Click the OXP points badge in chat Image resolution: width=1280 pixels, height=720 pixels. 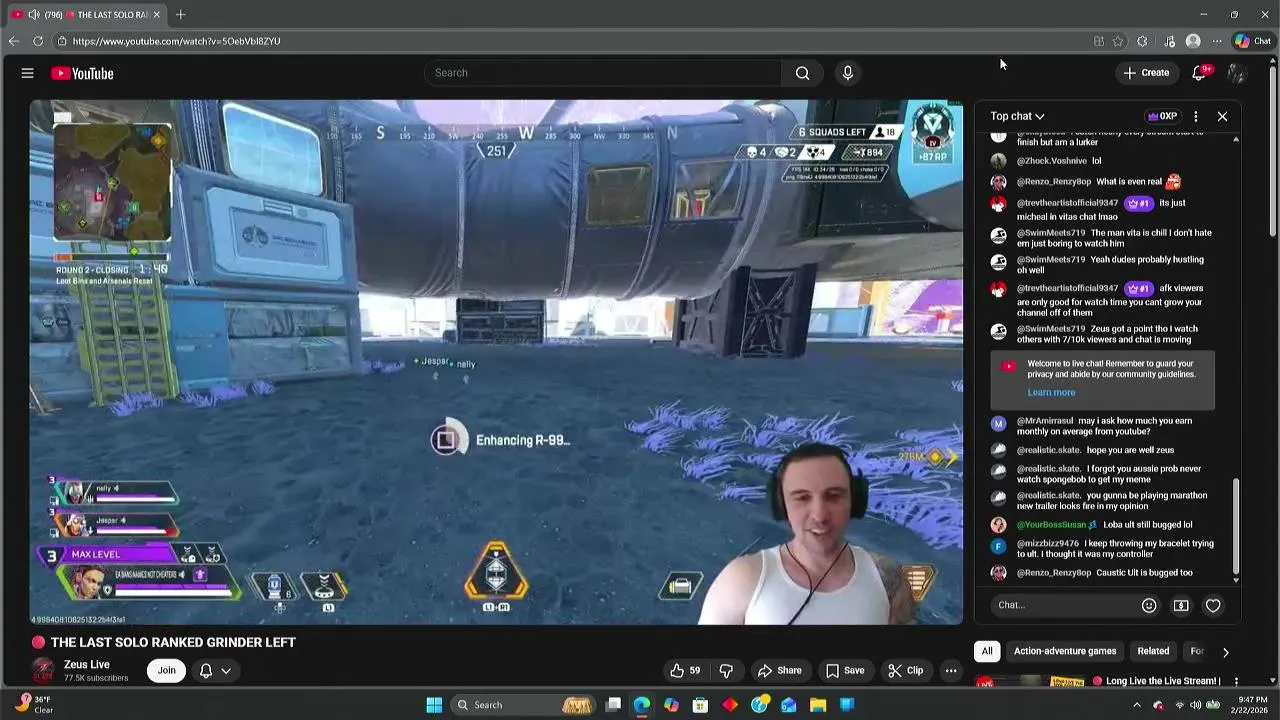(x=1162, y=116)
